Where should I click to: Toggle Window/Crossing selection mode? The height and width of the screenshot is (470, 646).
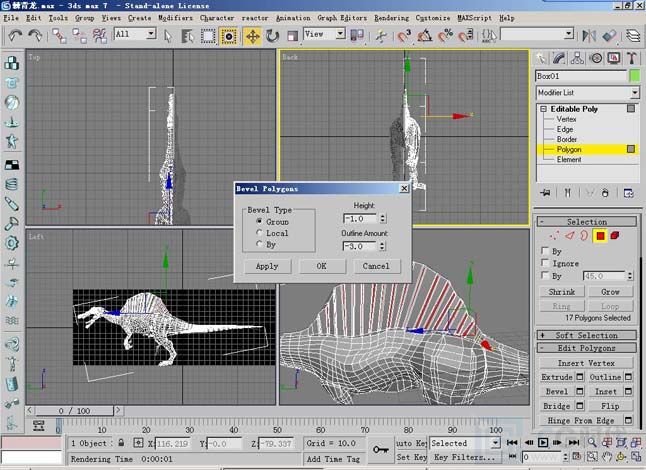tap(229, 36)
